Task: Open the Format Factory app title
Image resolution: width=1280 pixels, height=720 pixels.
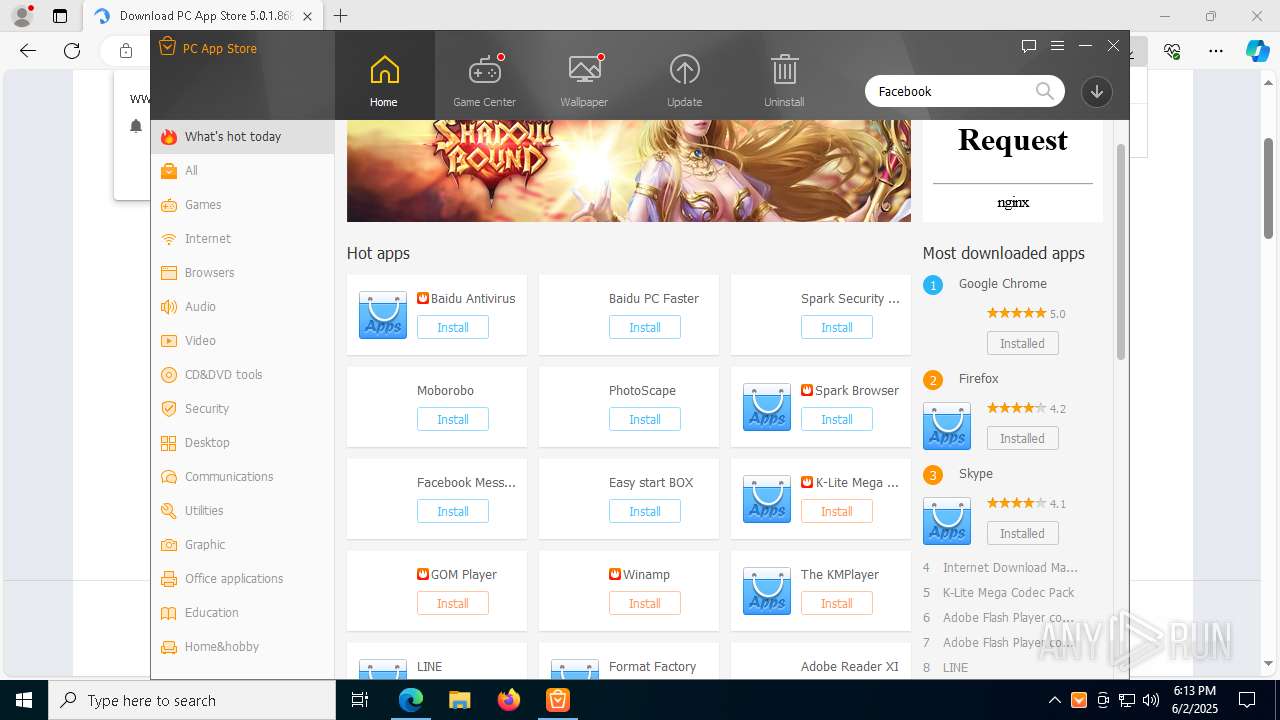Action: (652, 667)
